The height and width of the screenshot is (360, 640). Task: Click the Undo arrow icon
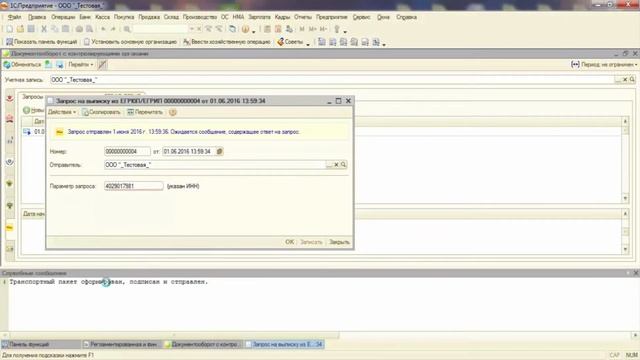tap(103, 29)
